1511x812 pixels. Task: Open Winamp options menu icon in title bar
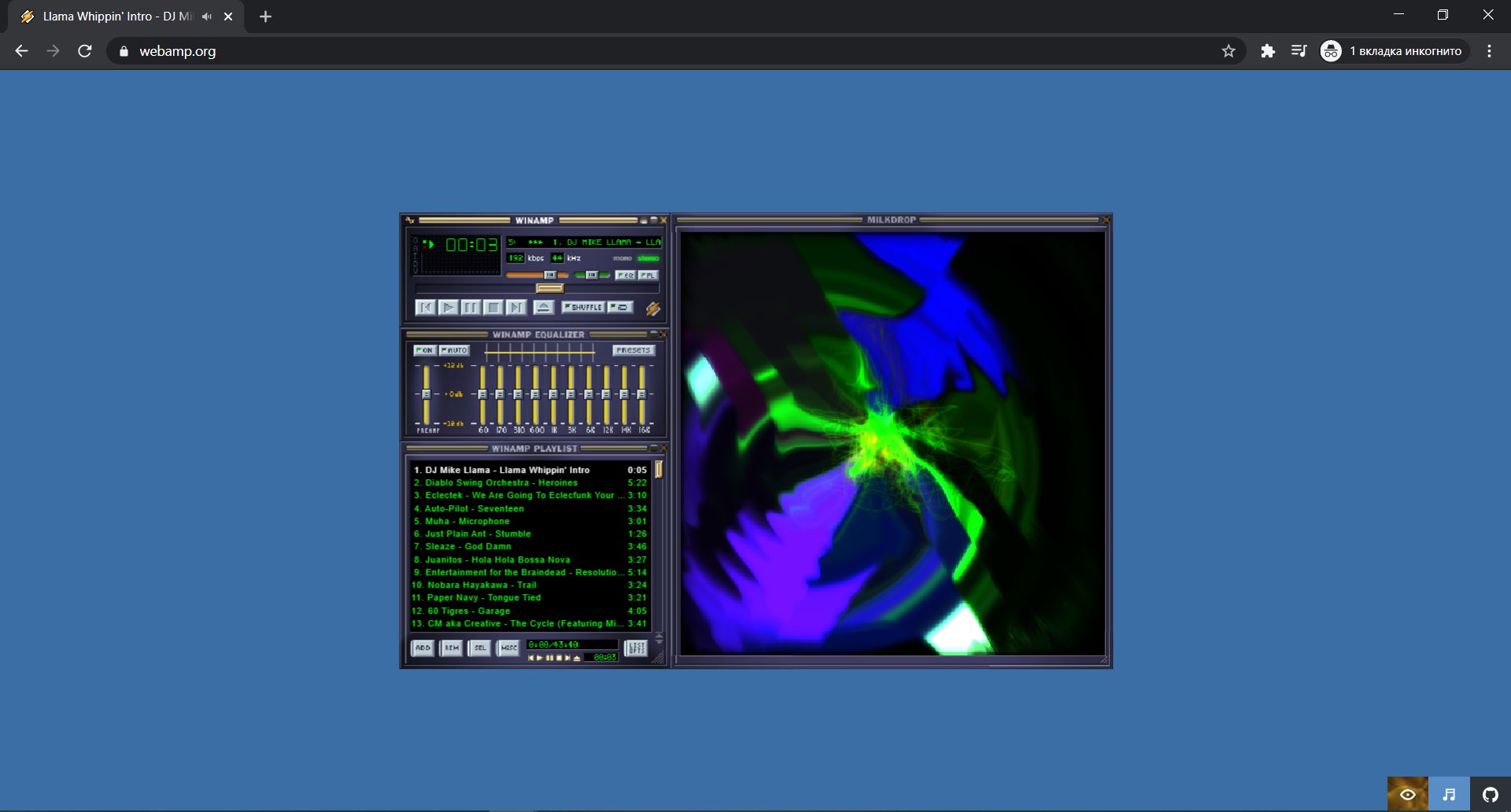(x=410, y=220)
